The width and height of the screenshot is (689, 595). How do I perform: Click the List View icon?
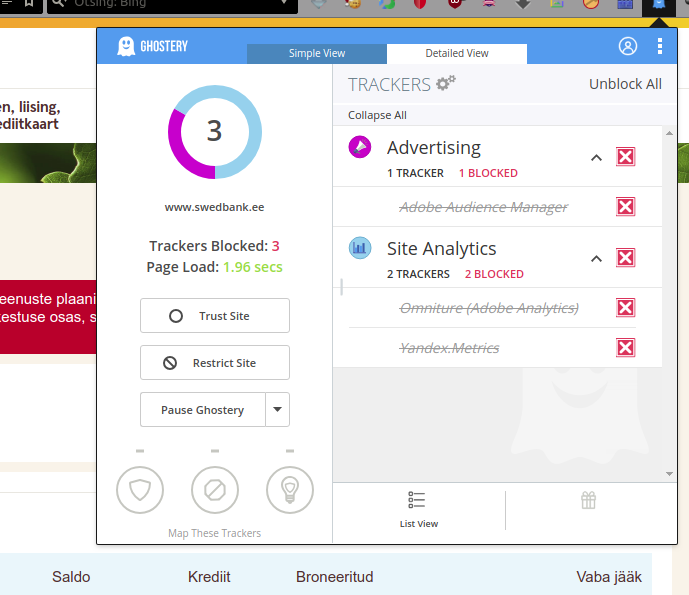(417, 500)
